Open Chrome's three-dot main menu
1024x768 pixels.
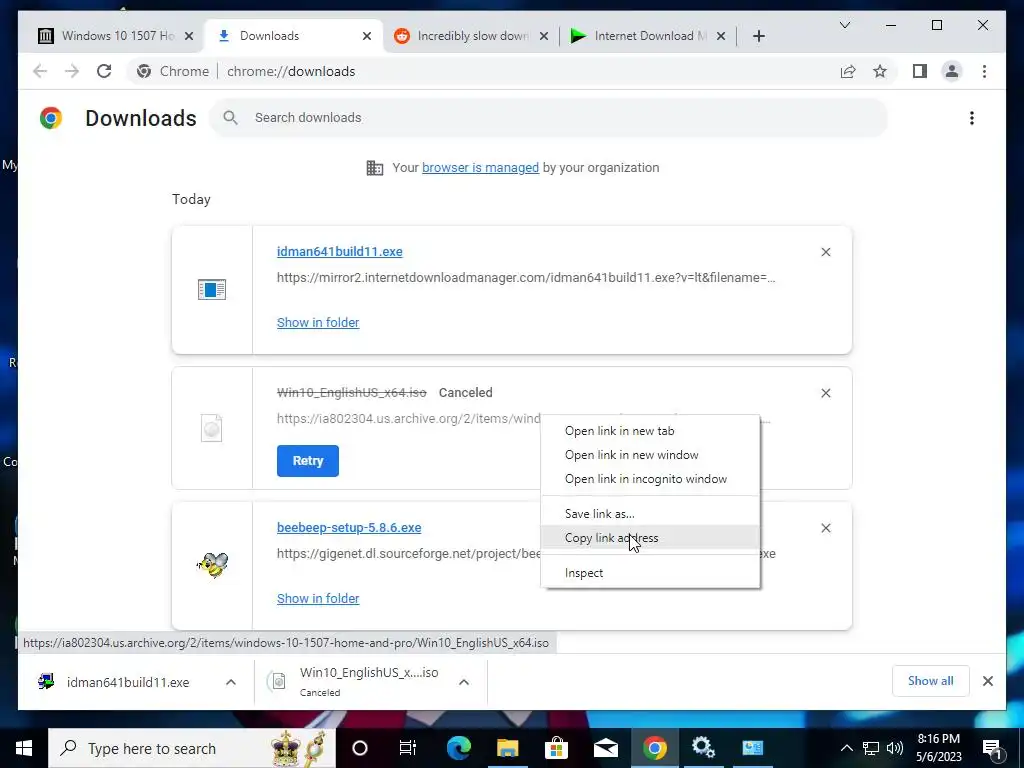(984, 71)
